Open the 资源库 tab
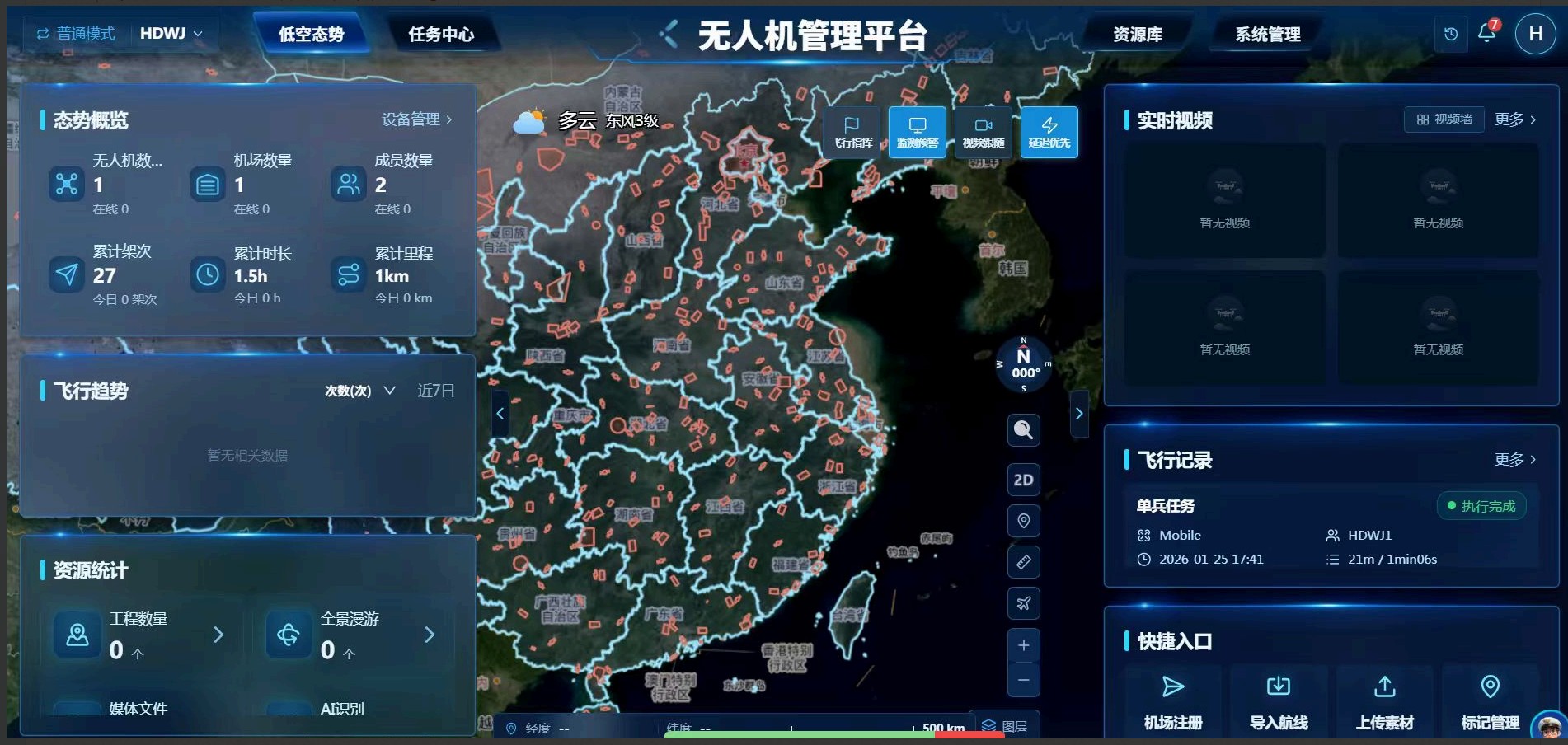This screenshot has width=1568, height=745. (x=1138, y=34)
